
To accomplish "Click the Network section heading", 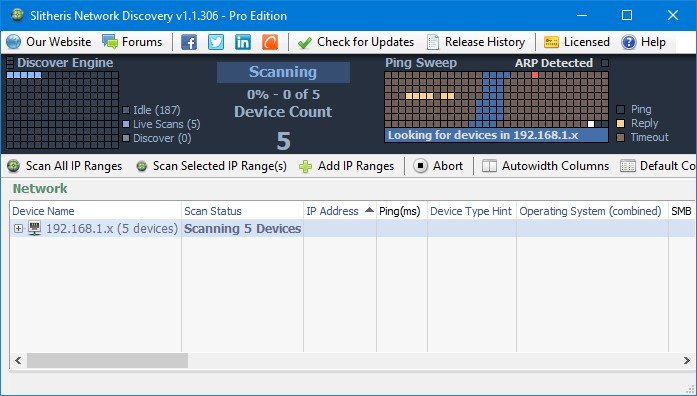I will click(40, 188).
